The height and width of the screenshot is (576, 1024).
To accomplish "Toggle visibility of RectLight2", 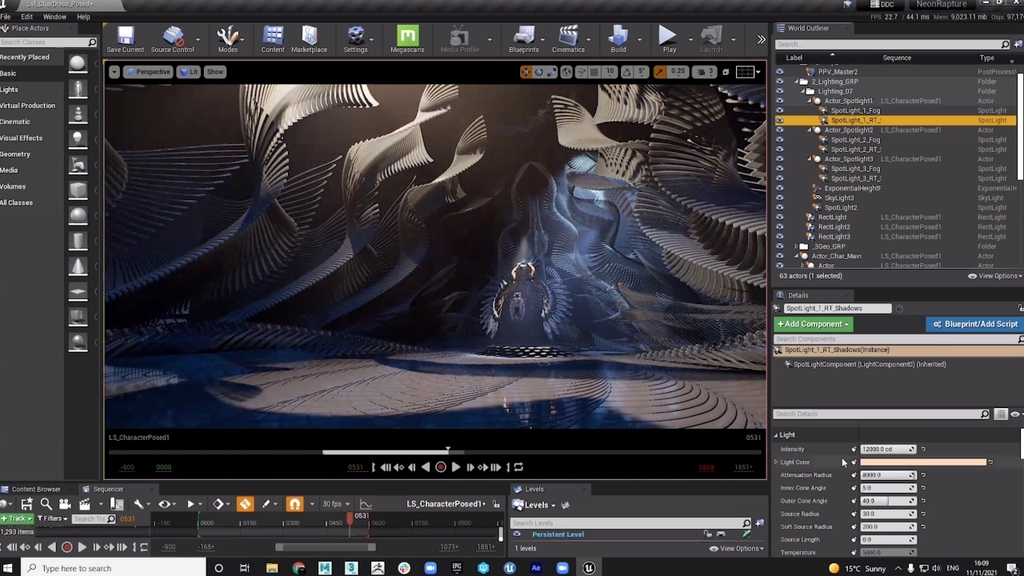I will click(779, 227).
